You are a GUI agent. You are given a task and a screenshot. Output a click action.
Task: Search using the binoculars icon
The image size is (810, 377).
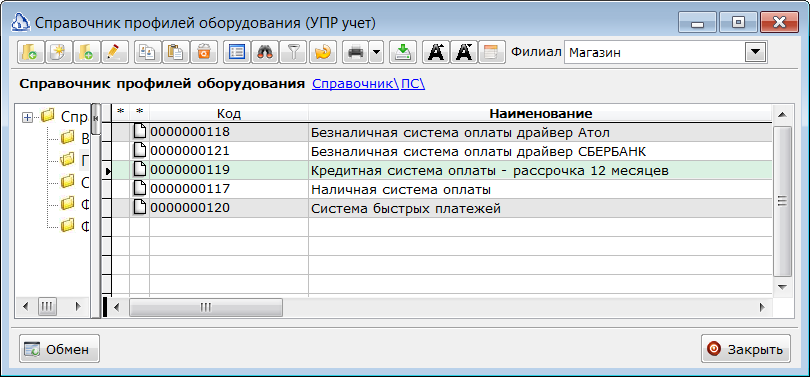[x=265, y=52]
